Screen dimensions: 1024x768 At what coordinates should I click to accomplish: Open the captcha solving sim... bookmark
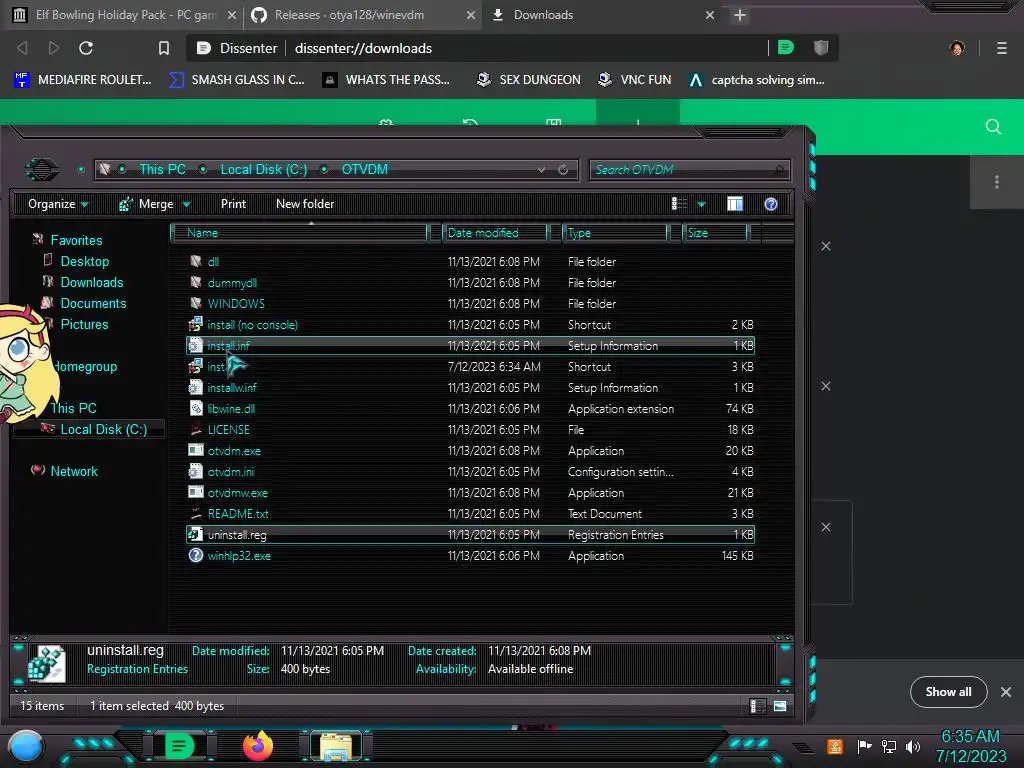(757, 80)
